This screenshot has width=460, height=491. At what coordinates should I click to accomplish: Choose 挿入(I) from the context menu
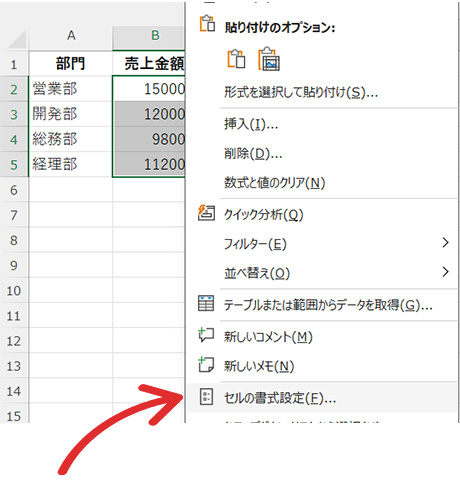[x=251, y=124]
